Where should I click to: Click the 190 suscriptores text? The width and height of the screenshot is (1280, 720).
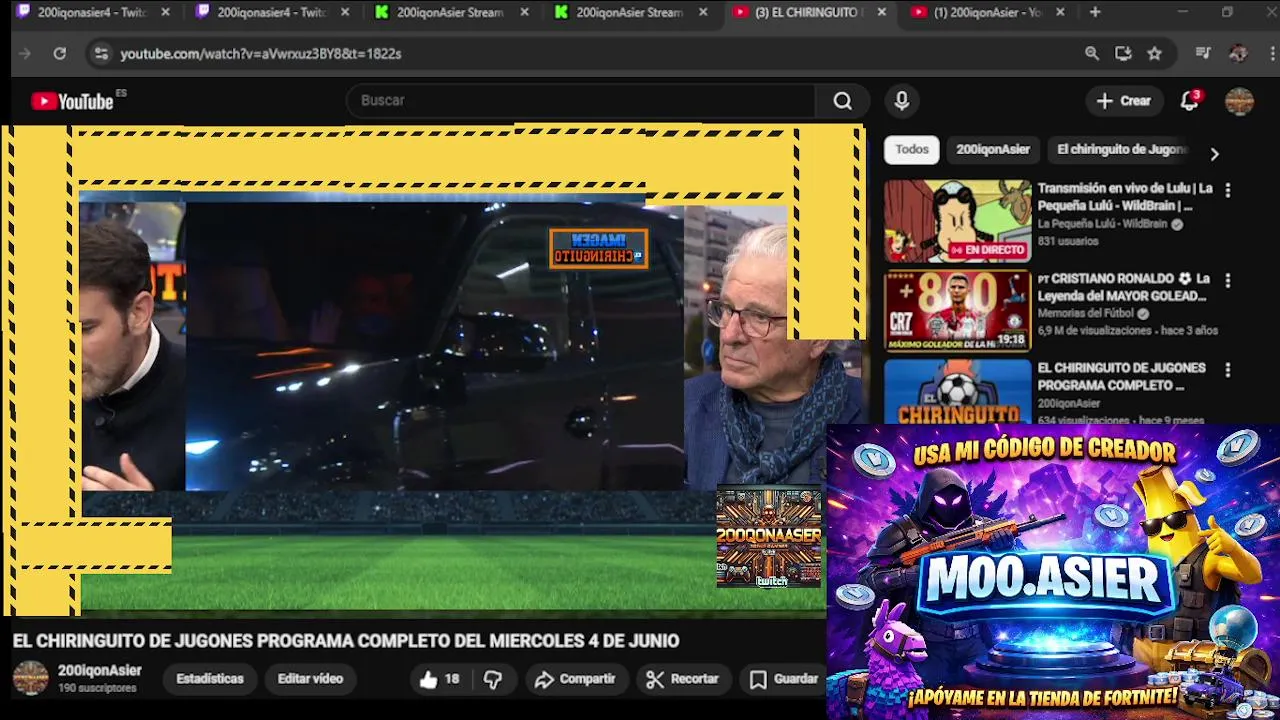click(97, 689)
